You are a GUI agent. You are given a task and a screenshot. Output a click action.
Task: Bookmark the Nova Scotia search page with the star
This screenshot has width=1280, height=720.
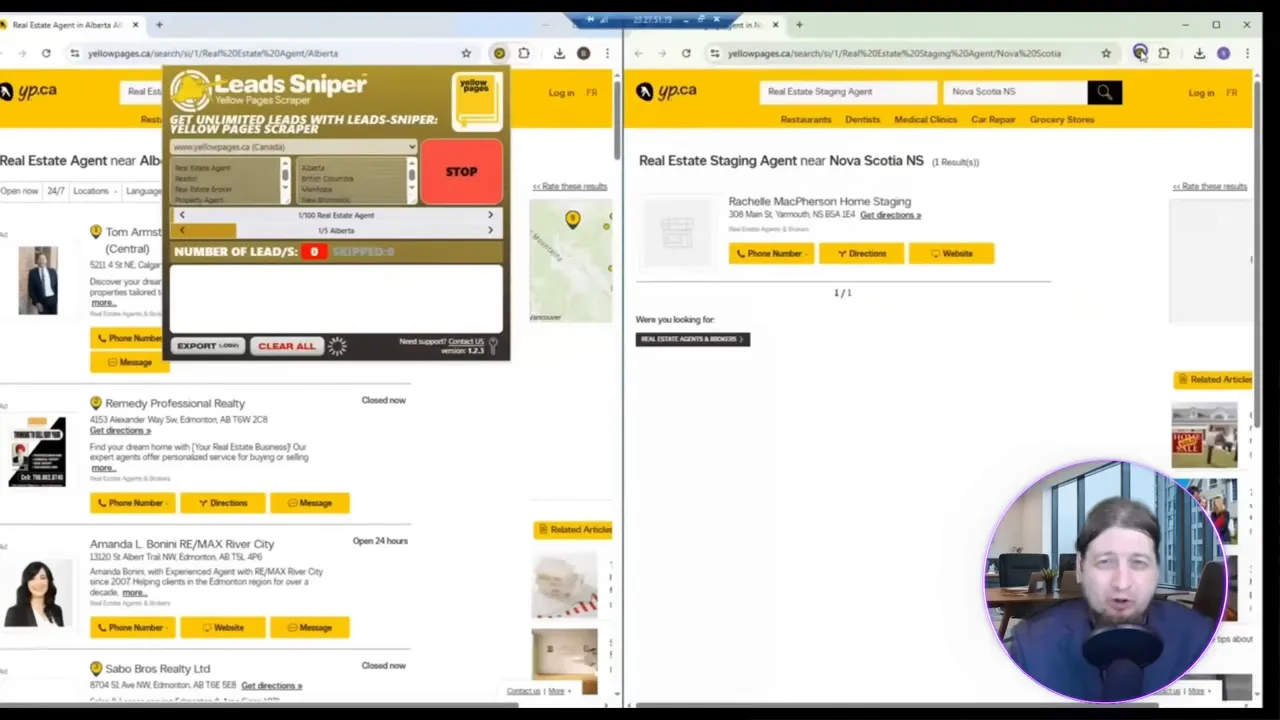pyautogui.click(x=1106, y=53)
